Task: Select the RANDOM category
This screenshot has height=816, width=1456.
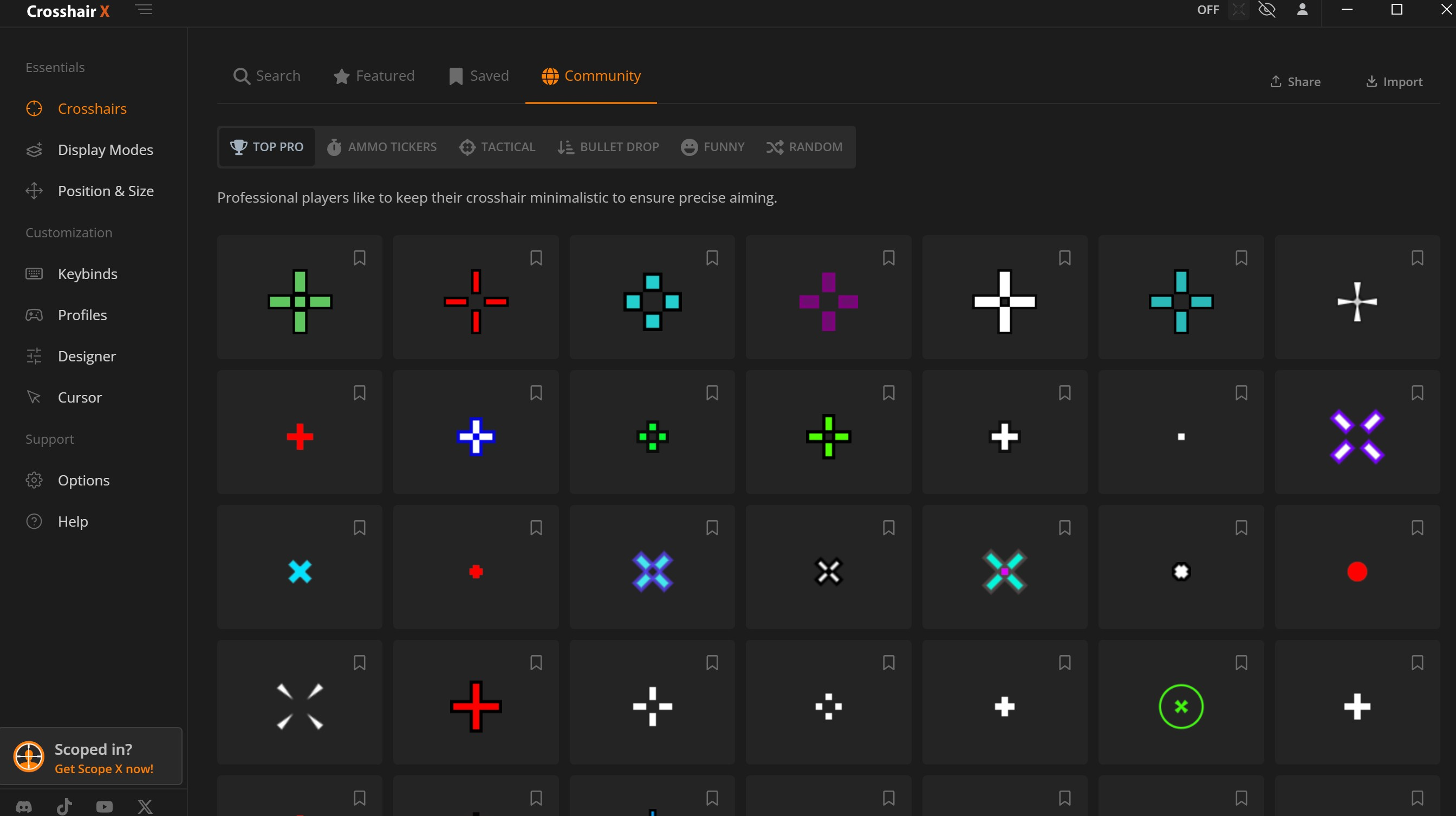Action: point(804,147)
